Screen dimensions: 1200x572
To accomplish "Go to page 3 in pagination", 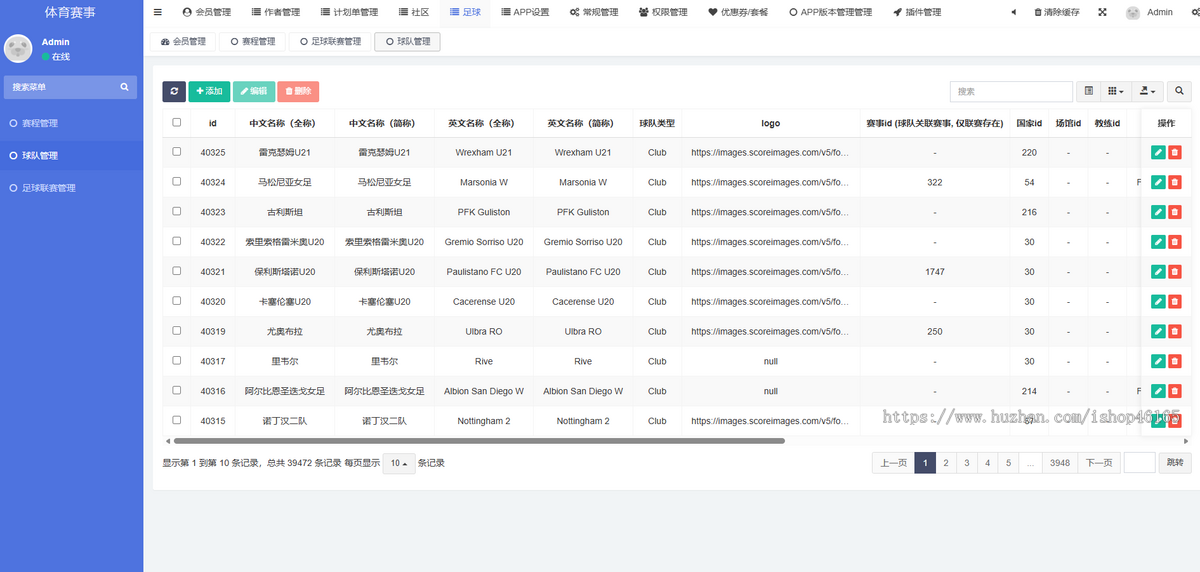I will coord(966,463).
